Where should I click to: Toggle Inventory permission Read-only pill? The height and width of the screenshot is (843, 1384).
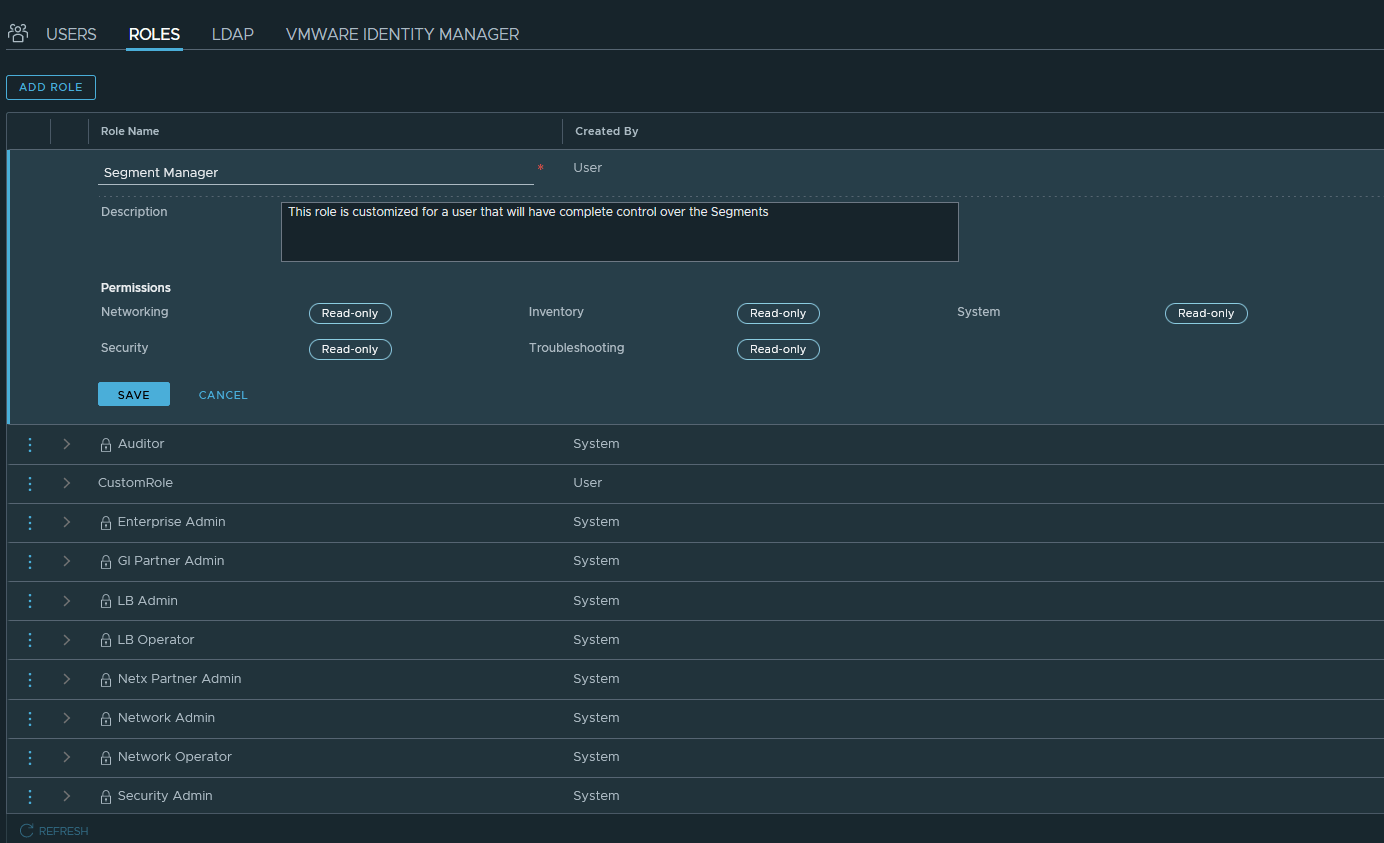[x=778, y=313]
